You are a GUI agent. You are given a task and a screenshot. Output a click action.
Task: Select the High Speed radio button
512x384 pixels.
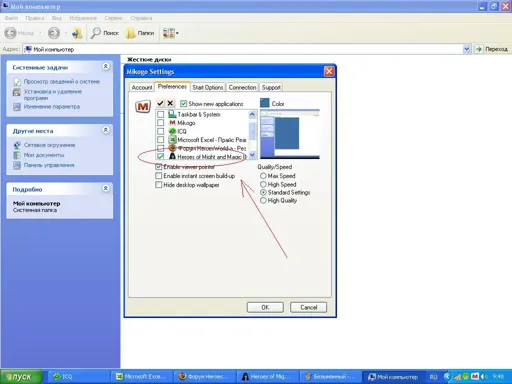pyautogui.click(x=263, y=184)
